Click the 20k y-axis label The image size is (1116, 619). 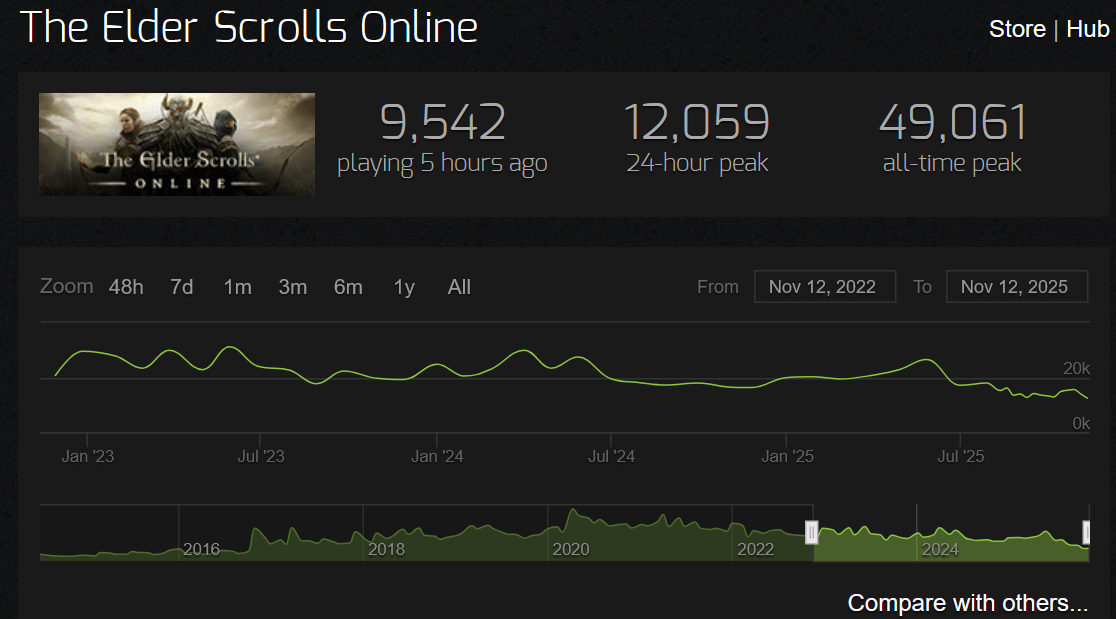pos(1076,368)
